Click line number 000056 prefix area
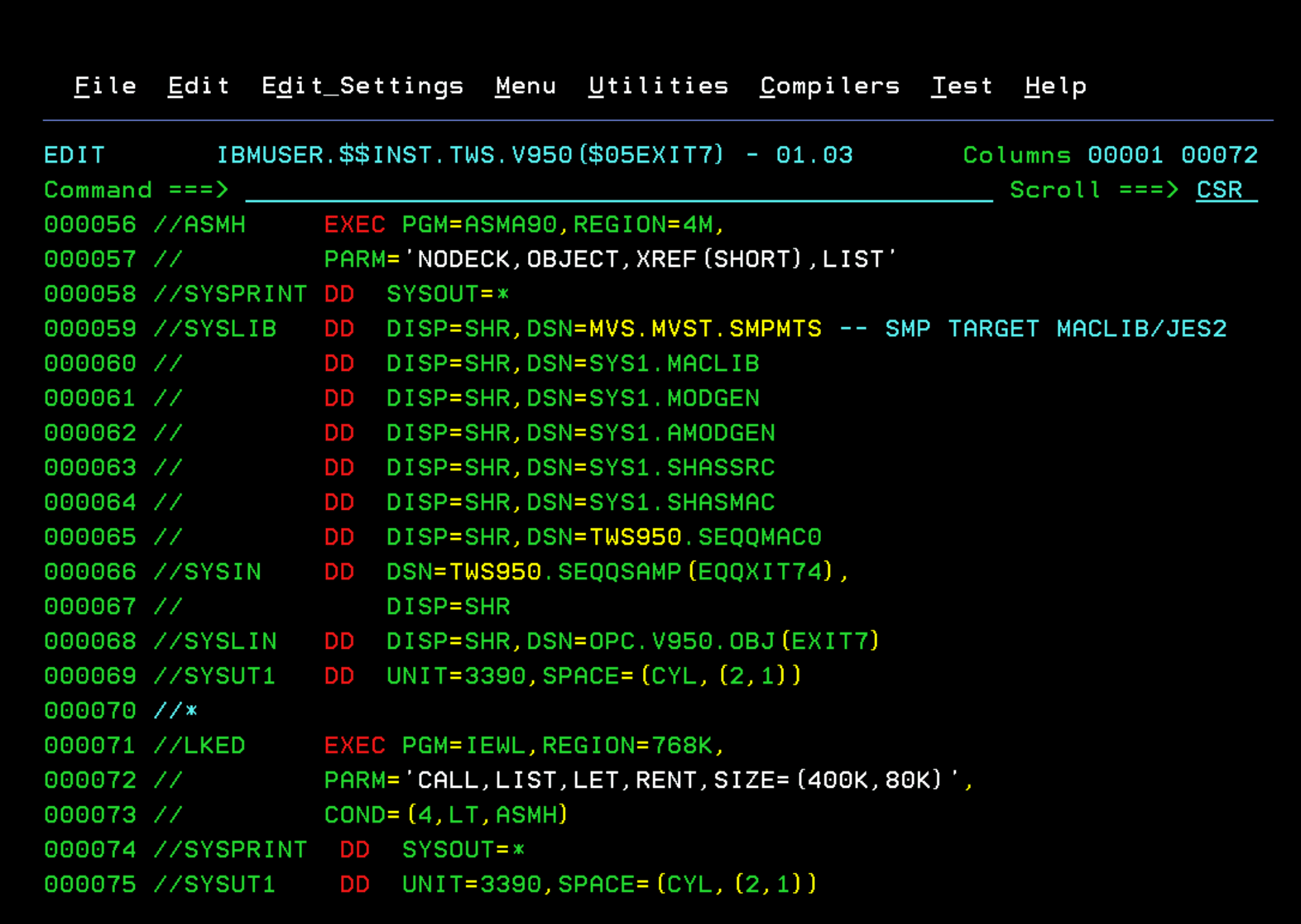The height and width of the screenshot is (924, 1301). pos(90,225)
